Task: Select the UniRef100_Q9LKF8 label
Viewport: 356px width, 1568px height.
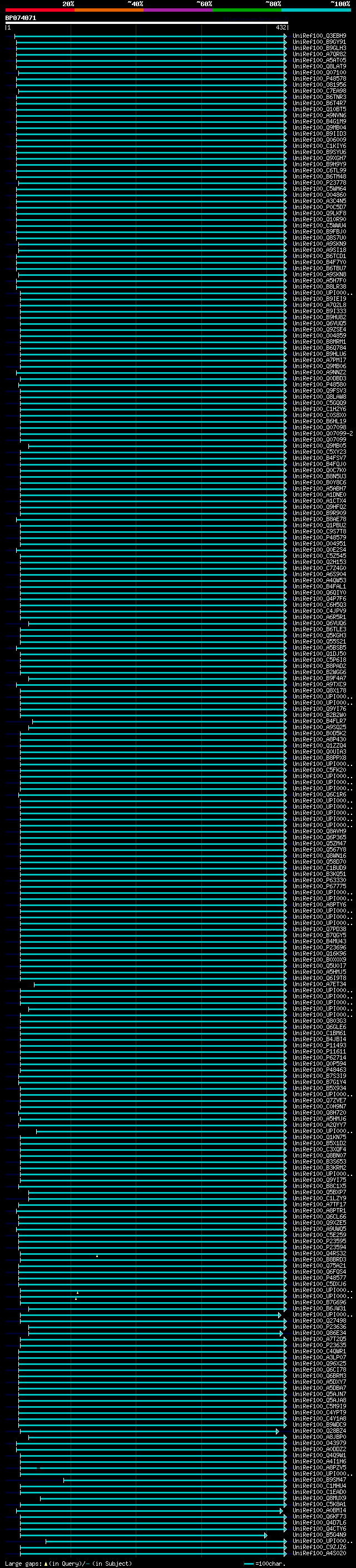Action: coord(319,213)
